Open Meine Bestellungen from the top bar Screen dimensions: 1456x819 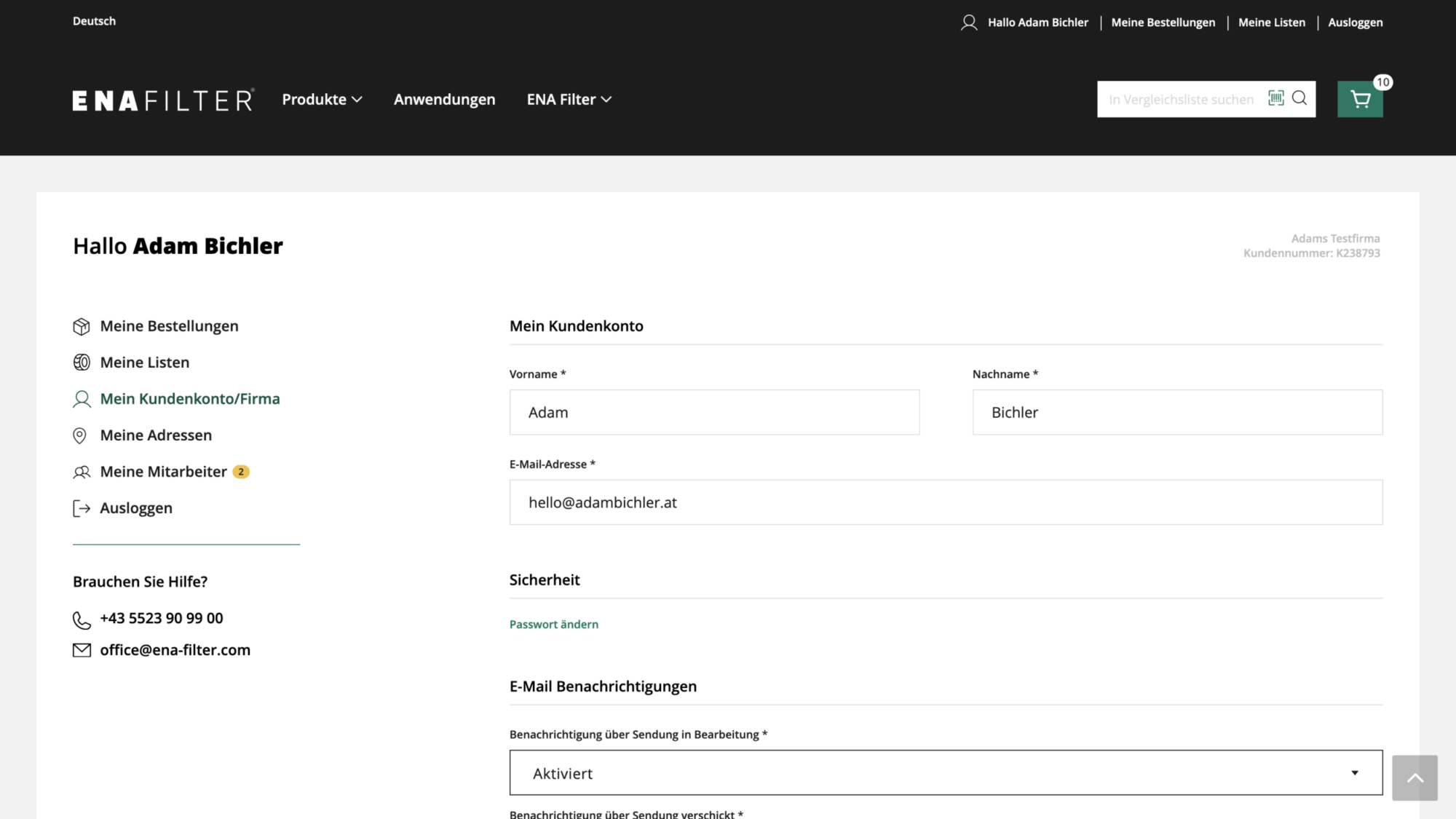1163,22
